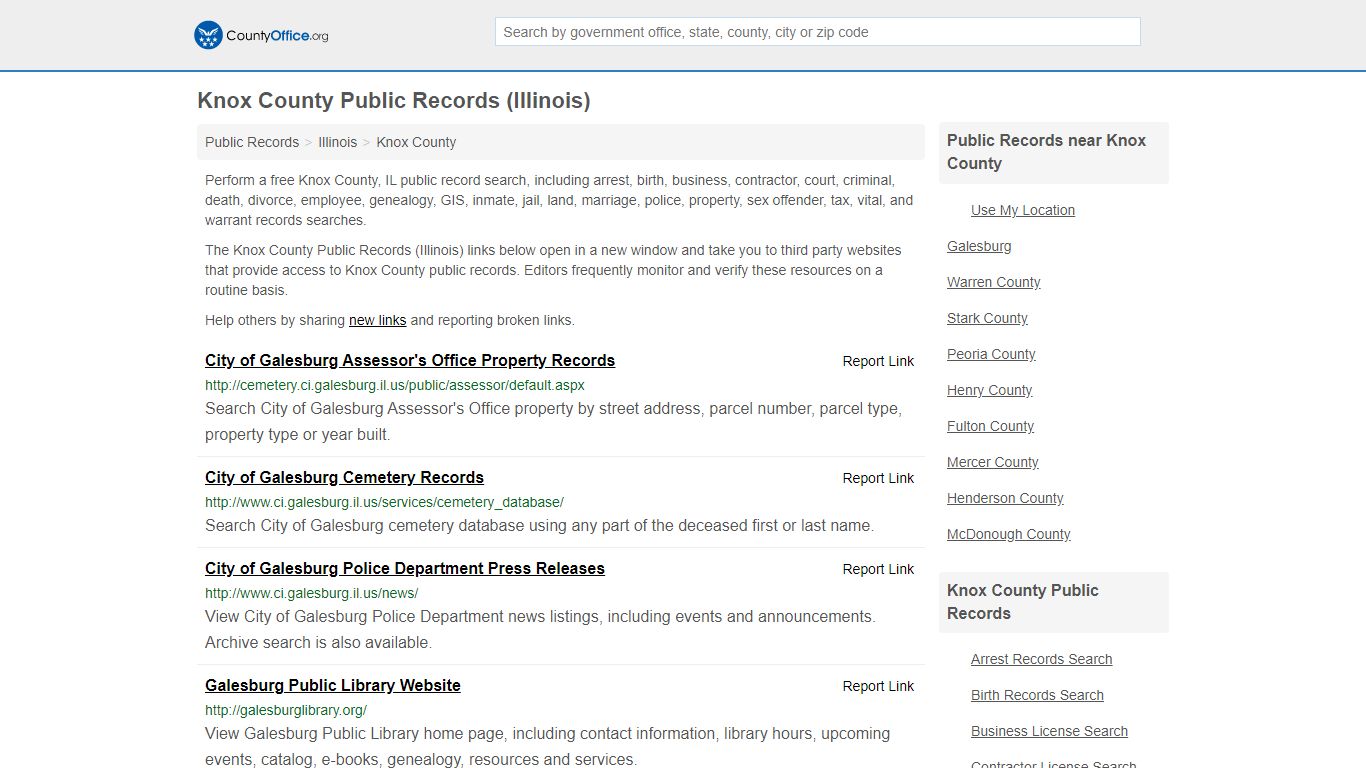1366x768 pixels.
Task: Open Arrest Records Search link
Action: (1041, 659)
